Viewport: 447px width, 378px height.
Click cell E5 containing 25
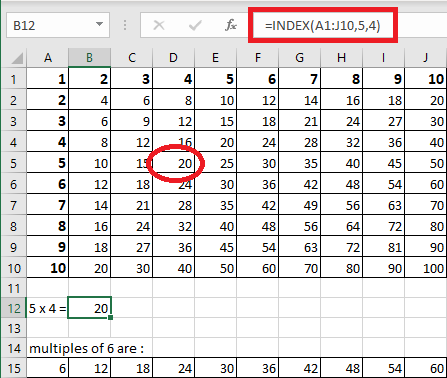pos(216,163)
